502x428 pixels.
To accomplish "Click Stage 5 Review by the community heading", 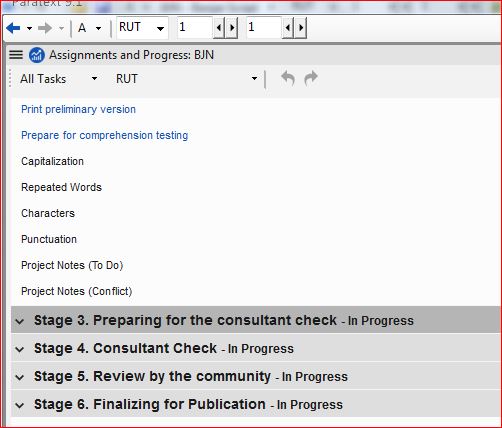I will 152,376.
